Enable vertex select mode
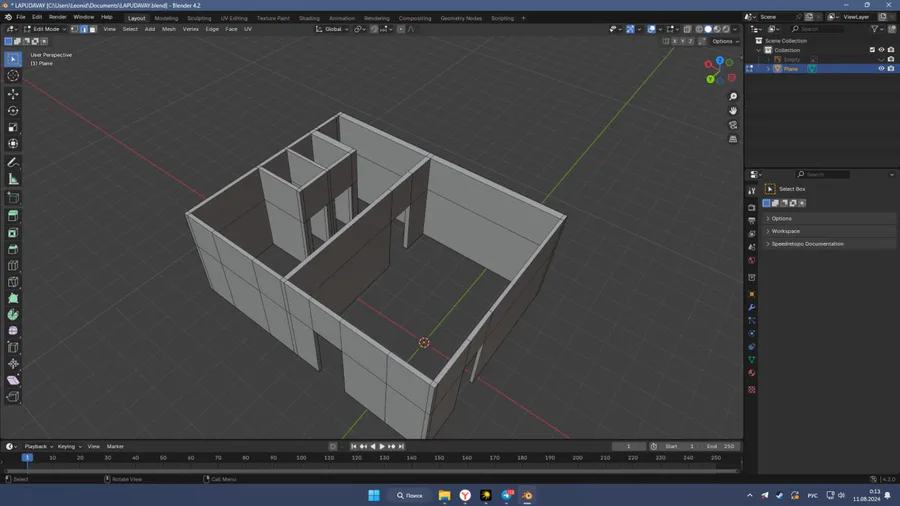Viewport: 900px width, 506px height. click(75, 29)
